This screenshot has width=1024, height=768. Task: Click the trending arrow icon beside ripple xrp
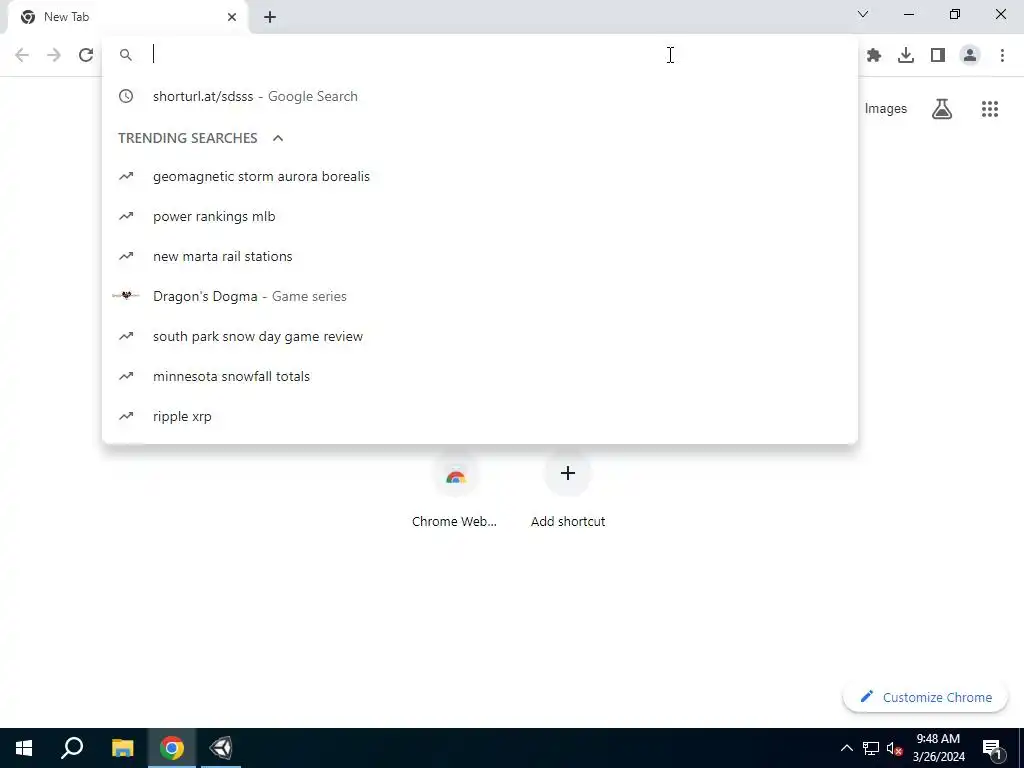(125, 416)
